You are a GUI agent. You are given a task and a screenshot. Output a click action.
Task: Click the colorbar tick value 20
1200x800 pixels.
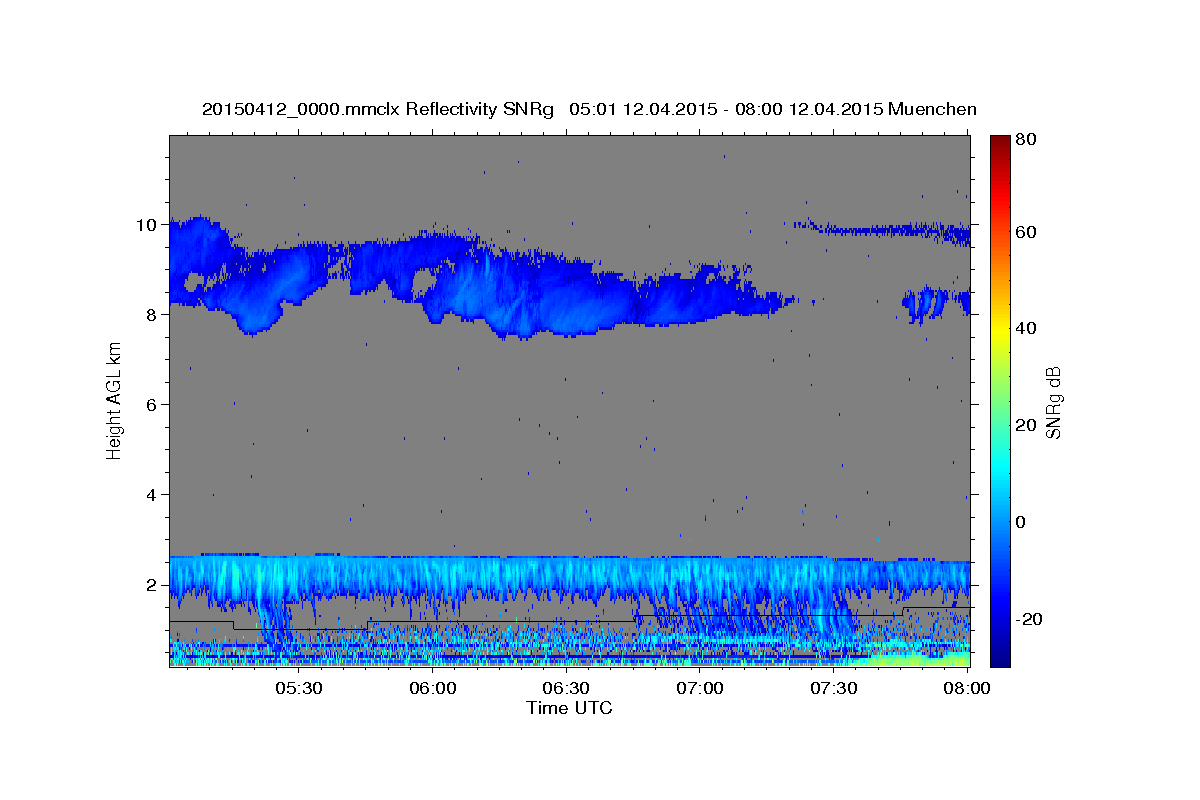click(x=1025, y=425)
